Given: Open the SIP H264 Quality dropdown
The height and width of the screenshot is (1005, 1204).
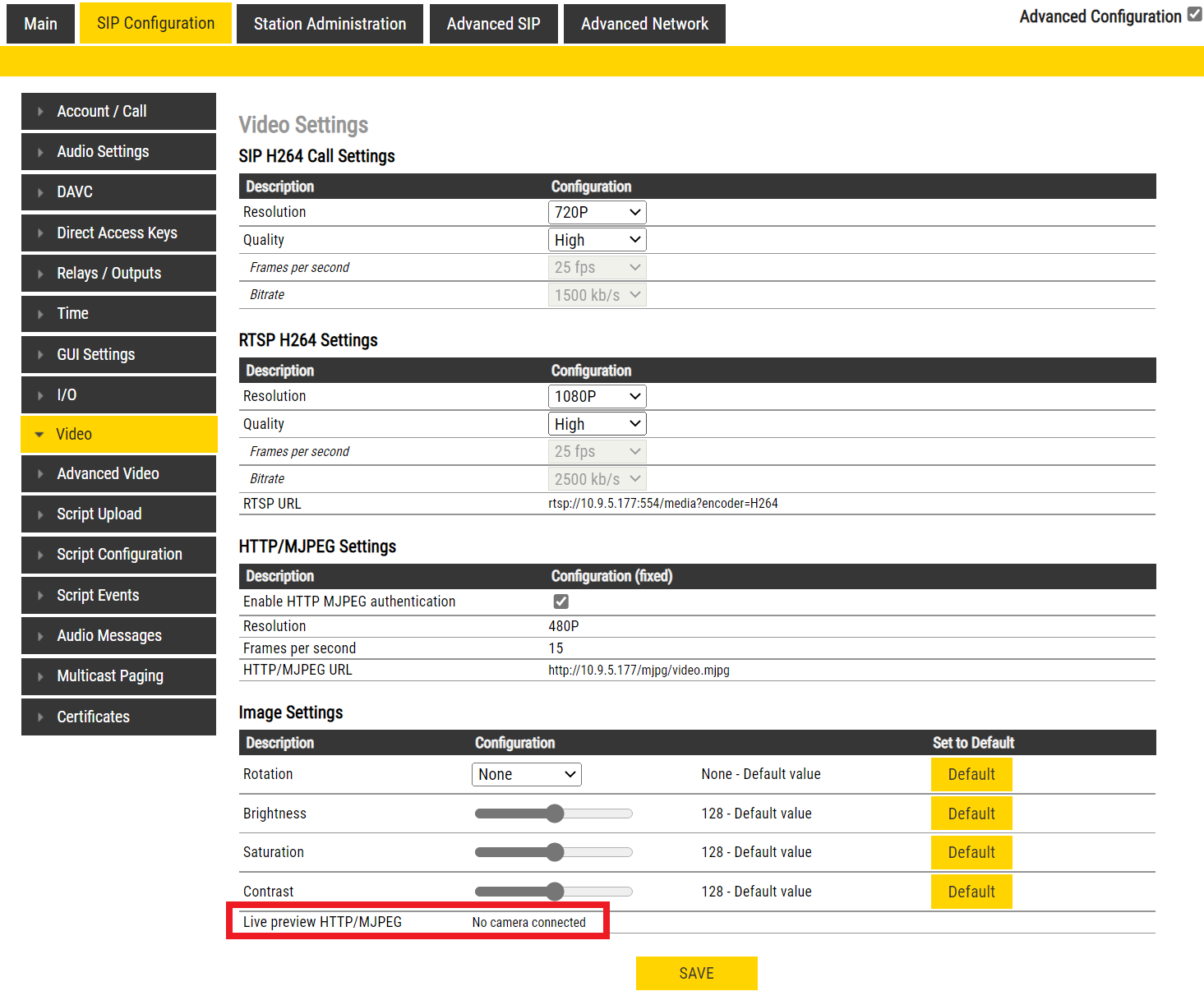Looking at the screenshot, I should click(x=597, y=240).
